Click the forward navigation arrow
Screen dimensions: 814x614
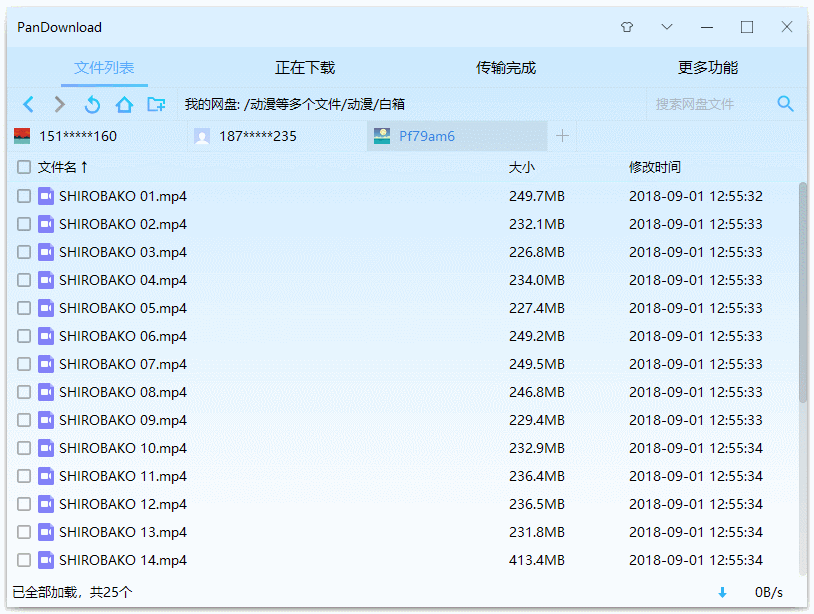pyautogui.click(x=58, y=104)
